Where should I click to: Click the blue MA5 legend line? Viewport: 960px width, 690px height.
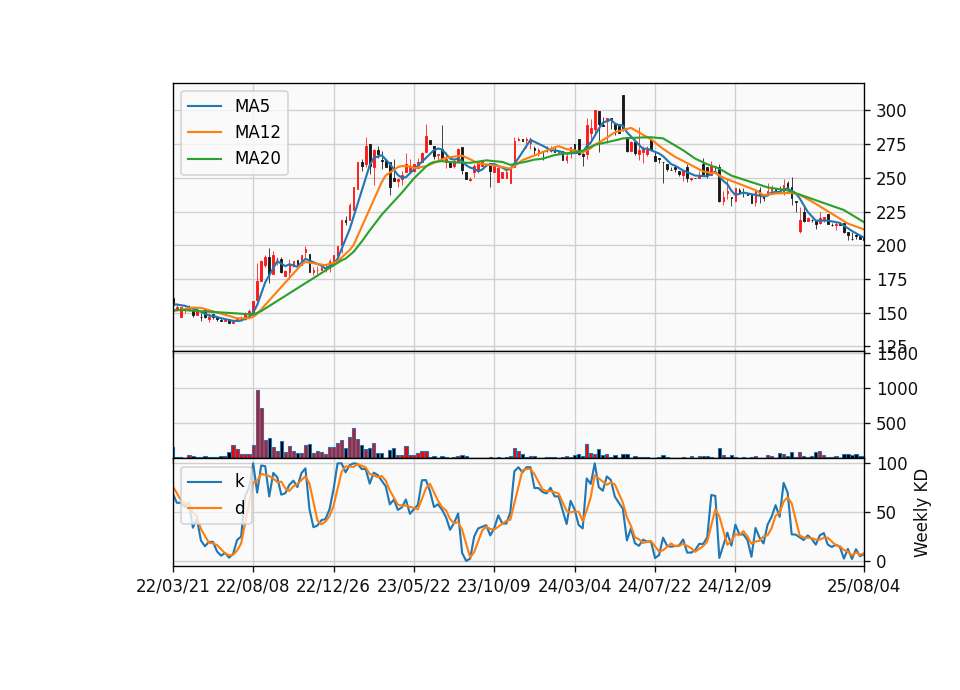205,106
